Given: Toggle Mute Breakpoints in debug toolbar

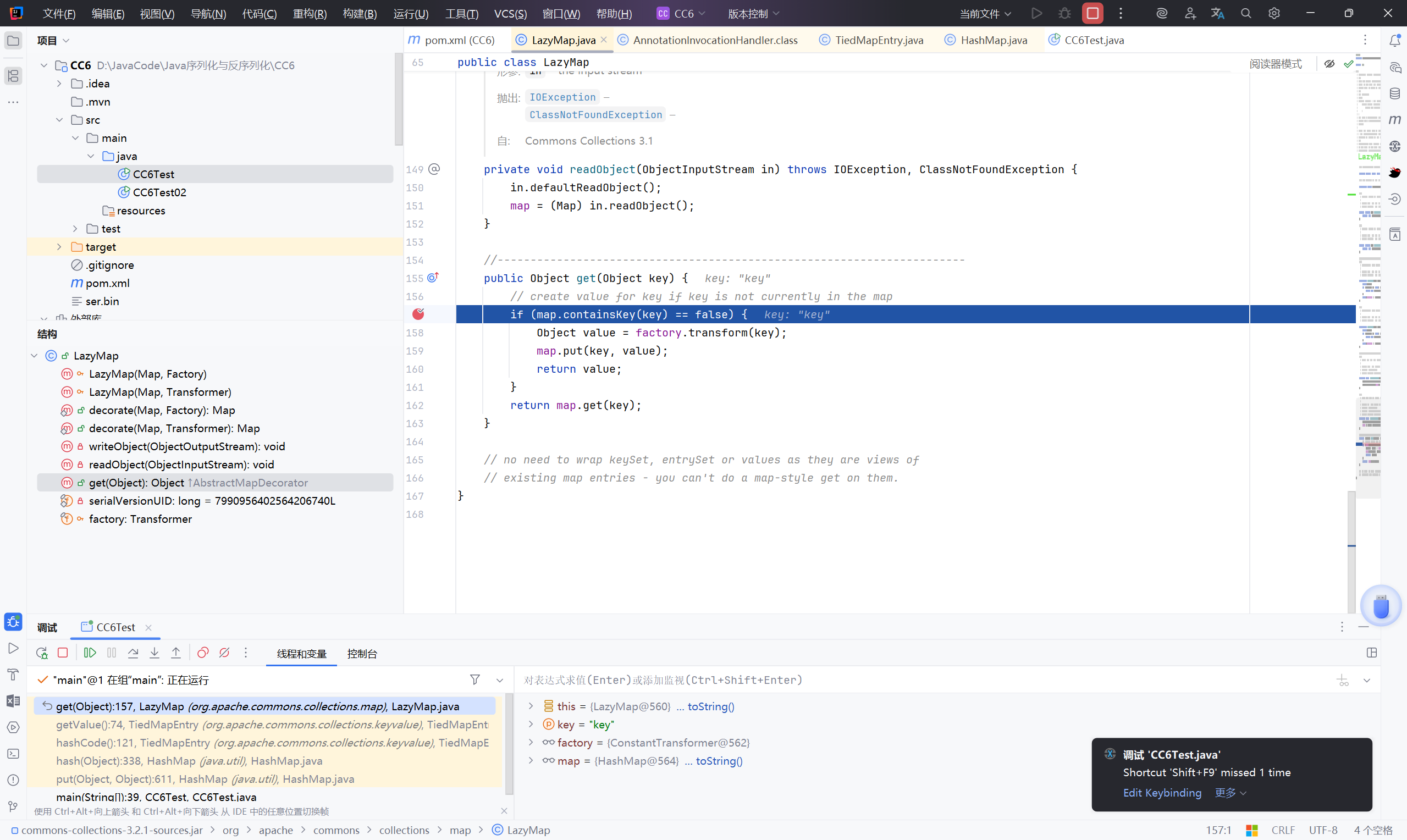Looking at the screenshot, I should tap(225, 653).
